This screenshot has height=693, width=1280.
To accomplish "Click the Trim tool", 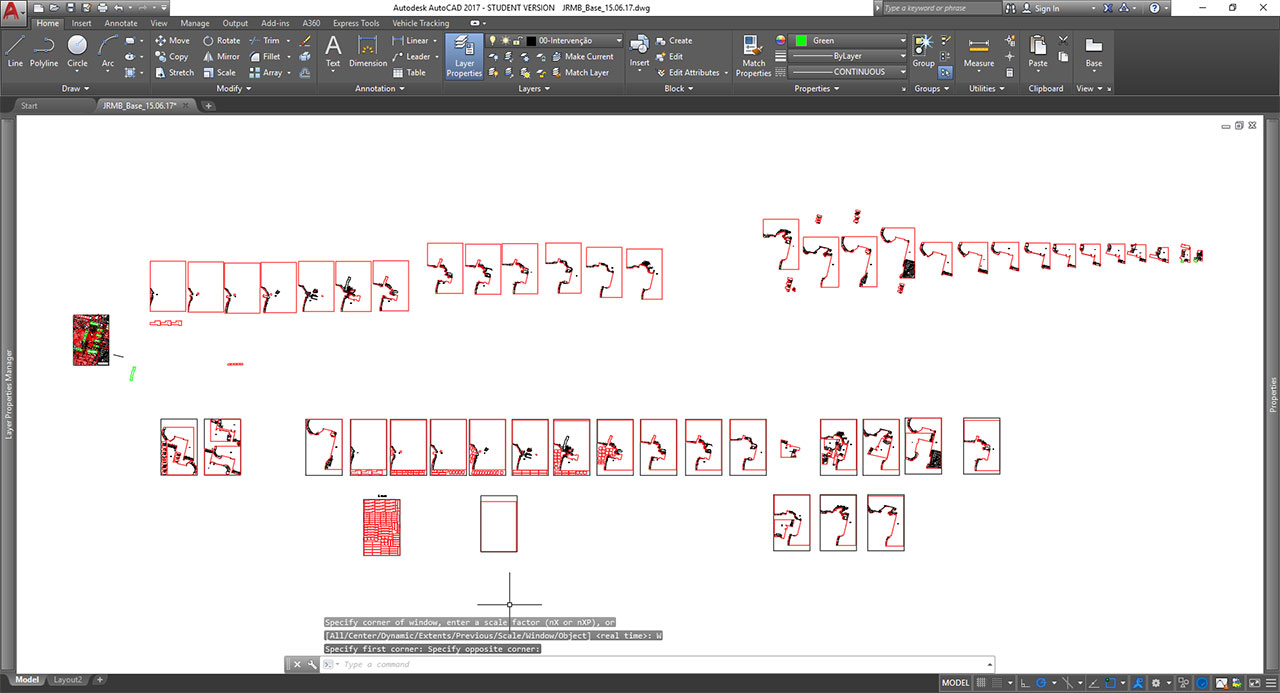I will click(264, 41).
